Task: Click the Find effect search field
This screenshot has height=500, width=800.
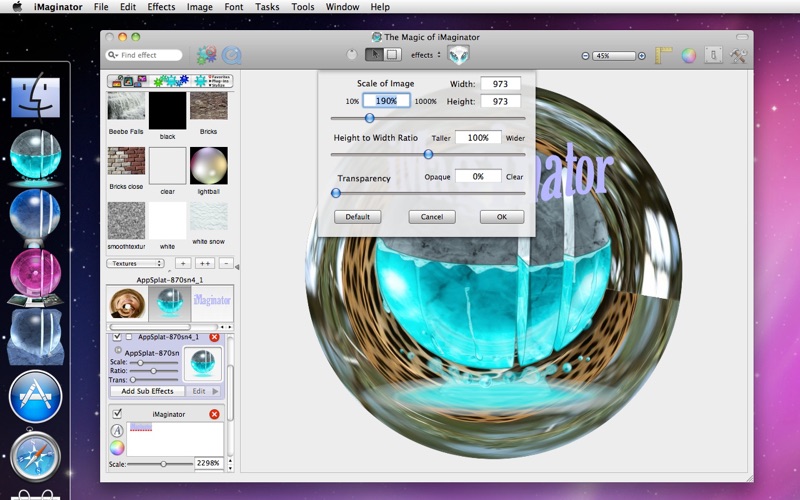Action: pyautogui.click(x=144, y=55)
